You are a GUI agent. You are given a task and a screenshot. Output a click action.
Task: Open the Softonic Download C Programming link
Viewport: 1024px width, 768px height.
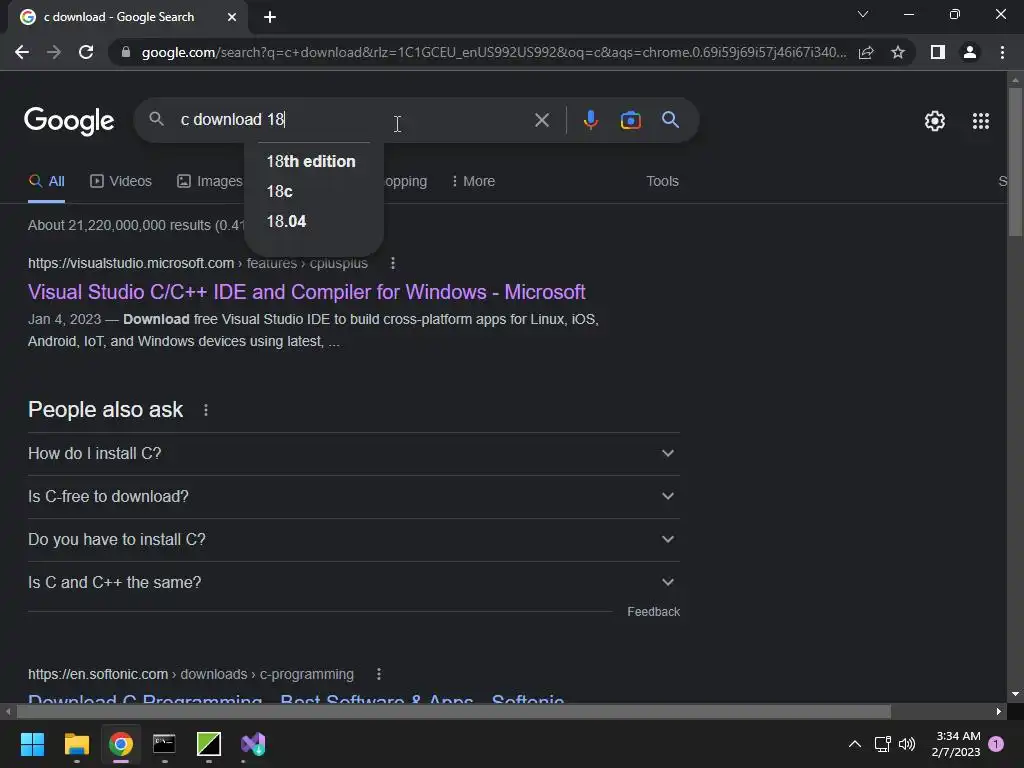pyautogui.click(x=296, y=697)
